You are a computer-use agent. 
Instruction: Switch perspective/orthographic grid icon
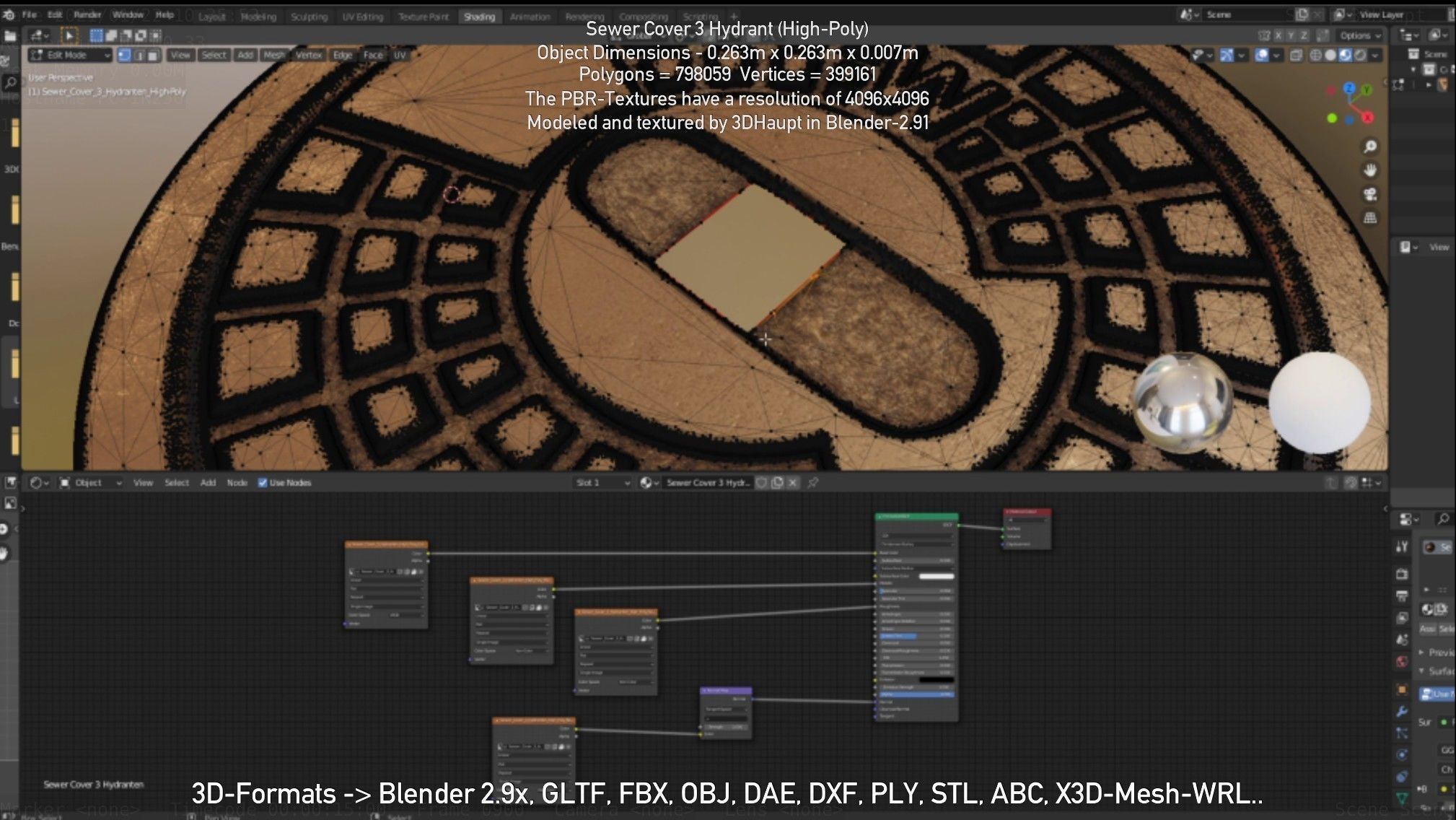click(1370, 218)
